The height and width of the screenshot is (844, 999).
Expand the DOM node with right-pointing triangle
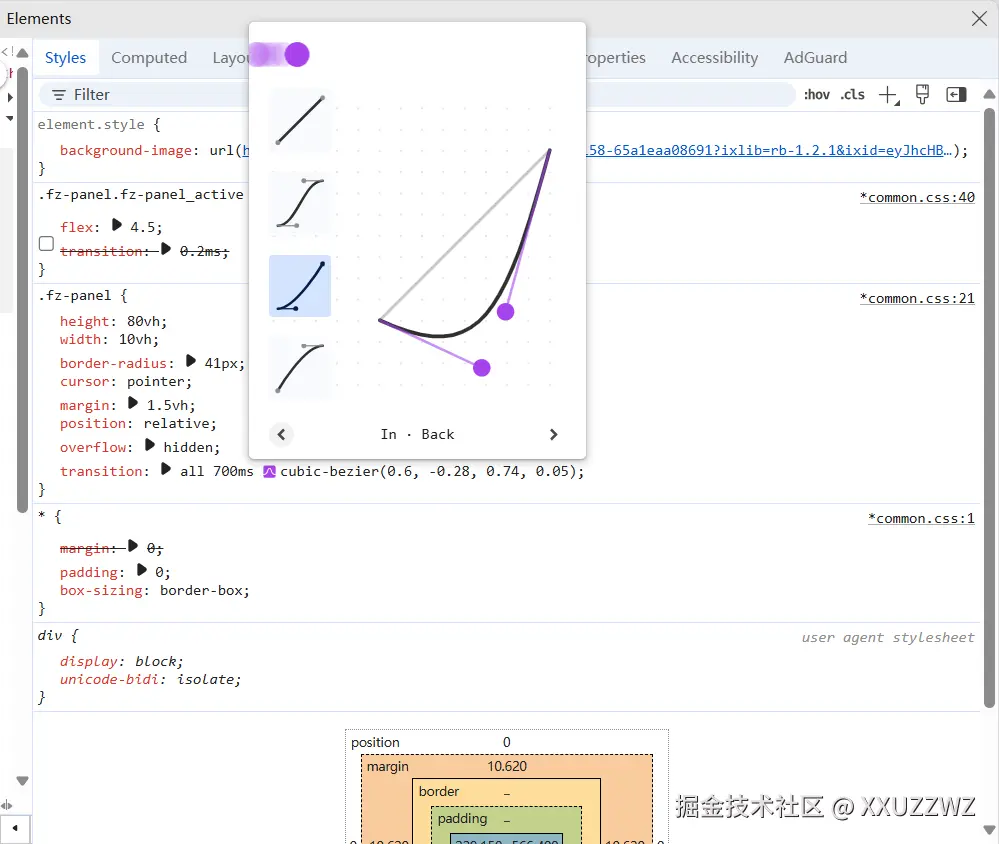coord(10,97)
